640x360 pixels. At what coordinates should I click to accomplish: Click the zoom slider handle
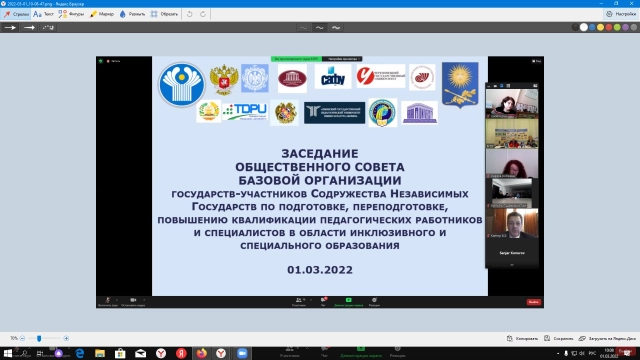(39, 338)
